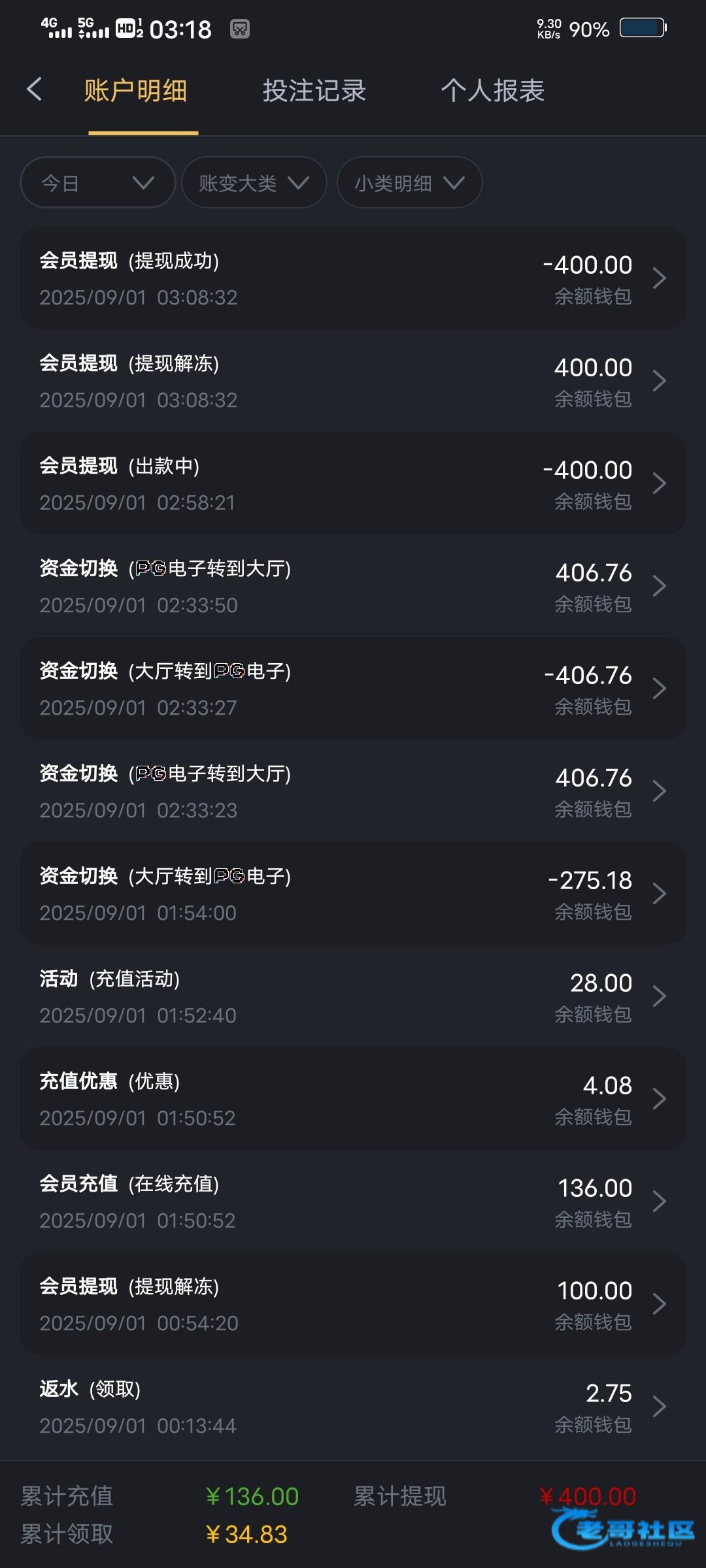
Task: Tap chevron on 充值优惠 4.08 row
Action: 660,1099
